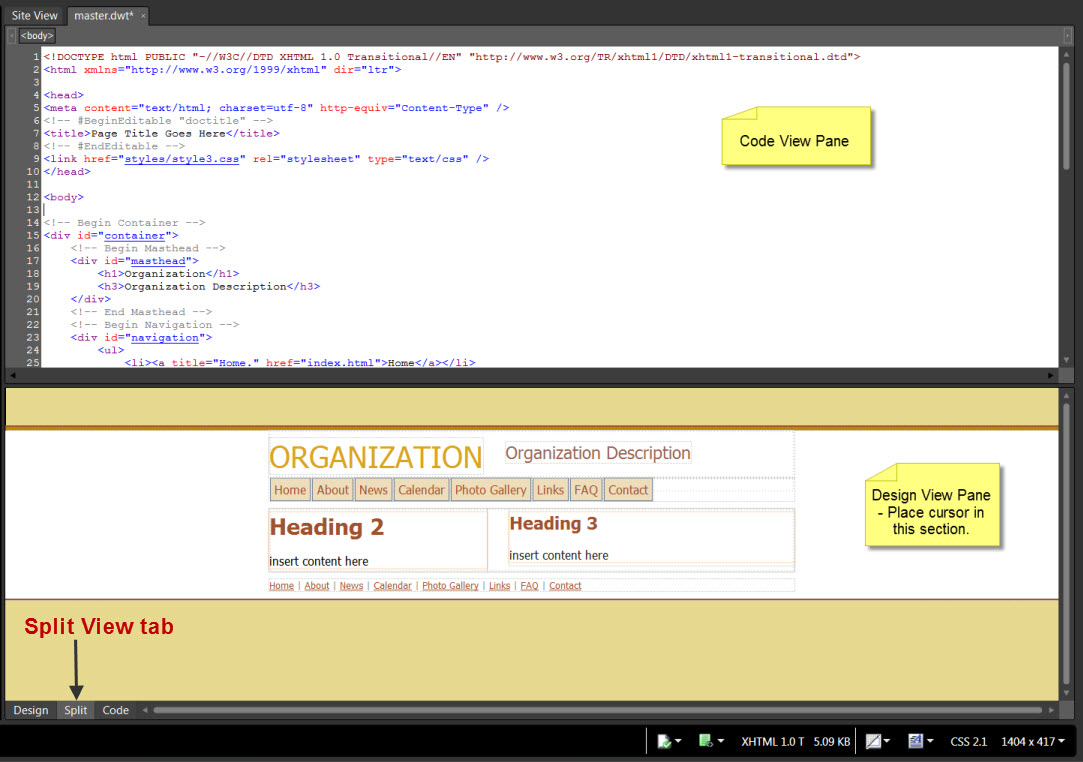Open dropdown arrow beside the document-checkmark icon

pyautogui.click(x=678, y=741)
